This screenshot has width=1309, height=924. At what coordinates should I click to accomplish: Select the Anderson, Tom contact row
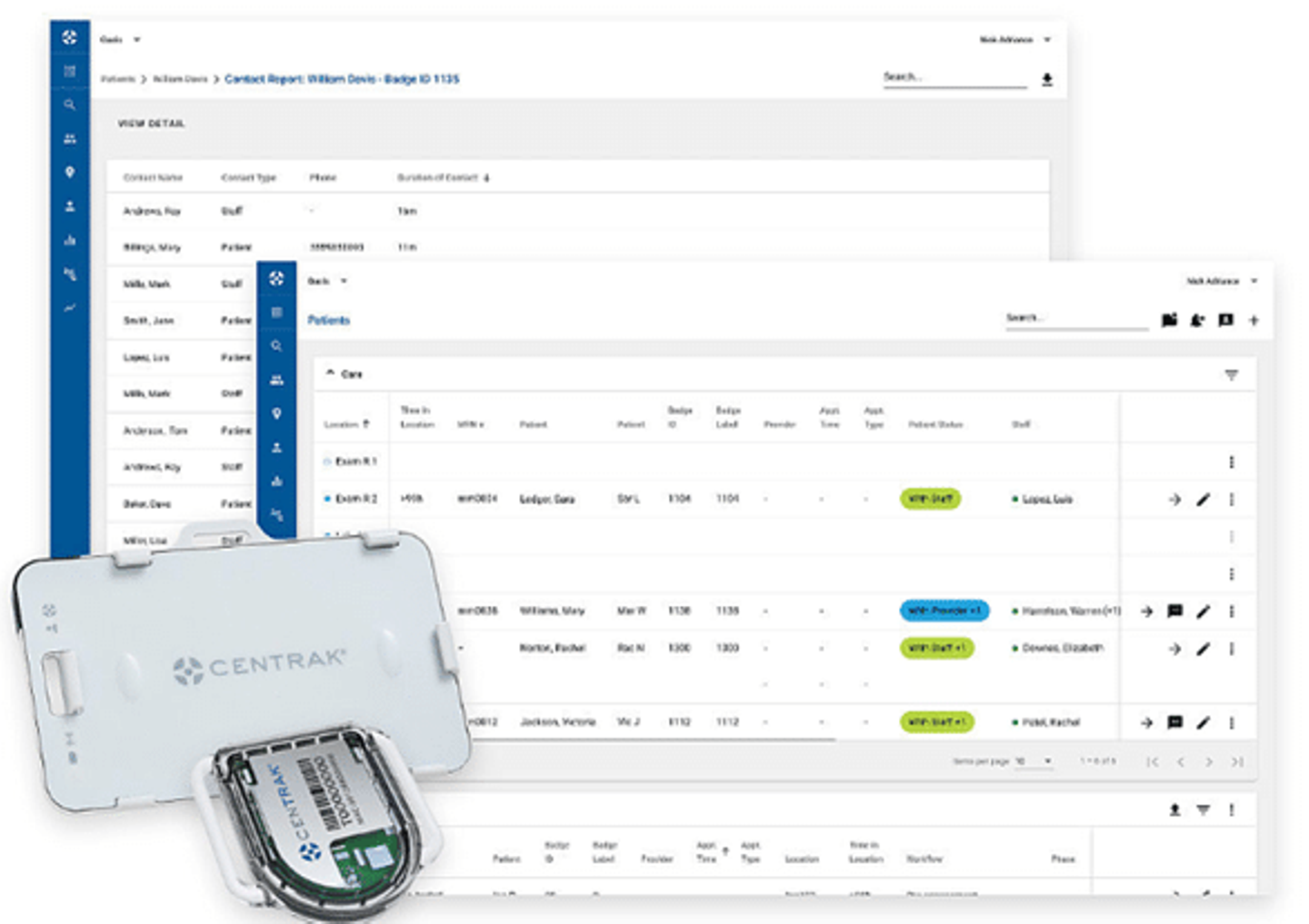(182, 431)
